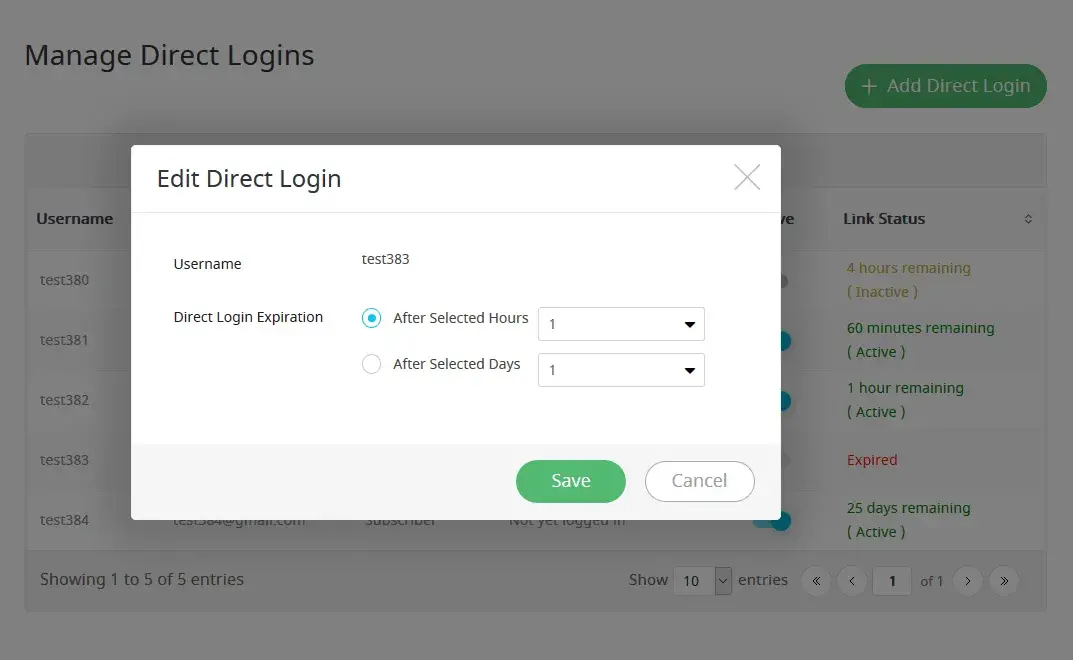
Task: Expand the days count dropdown
Action: point(621,370)
